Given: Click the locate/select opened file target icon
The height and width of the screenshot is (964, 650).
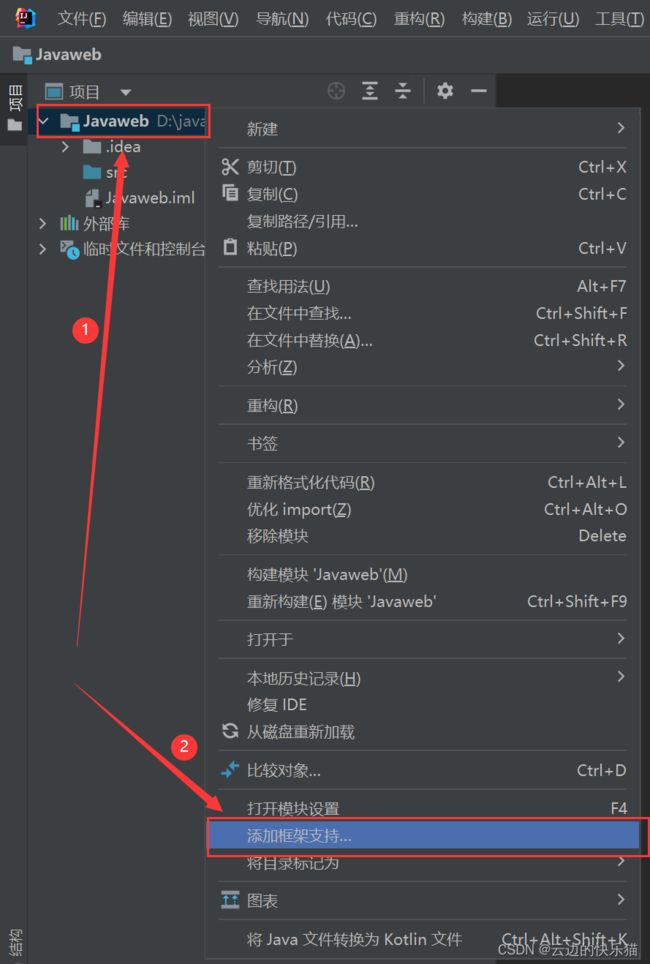Looking at the screenshot, I should click(x=336, y=92).
